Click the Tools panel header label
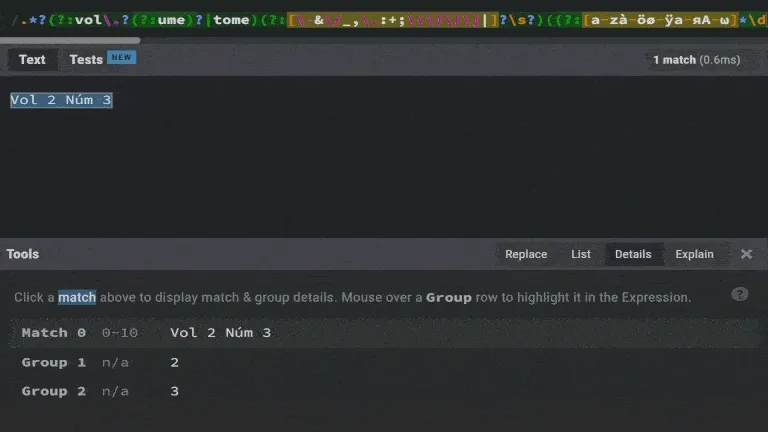This screenshot has height=432, width=768. 23,254
